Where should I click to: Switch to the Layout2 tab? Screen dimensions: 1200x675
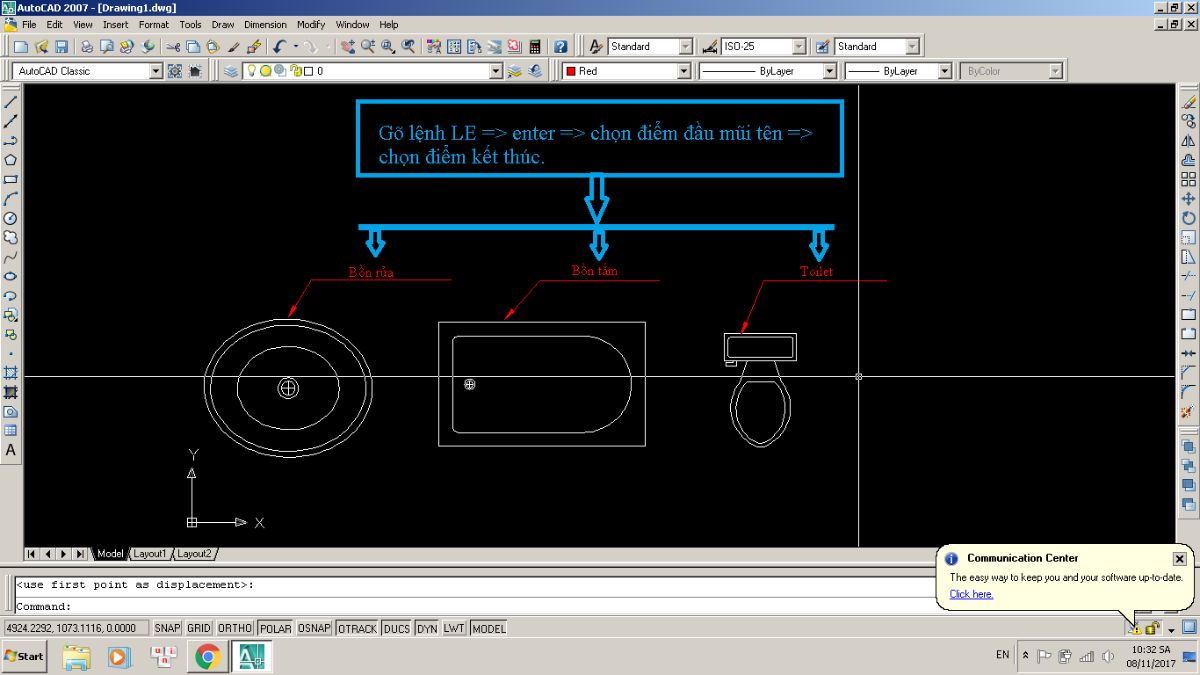[x=194, y=553]
